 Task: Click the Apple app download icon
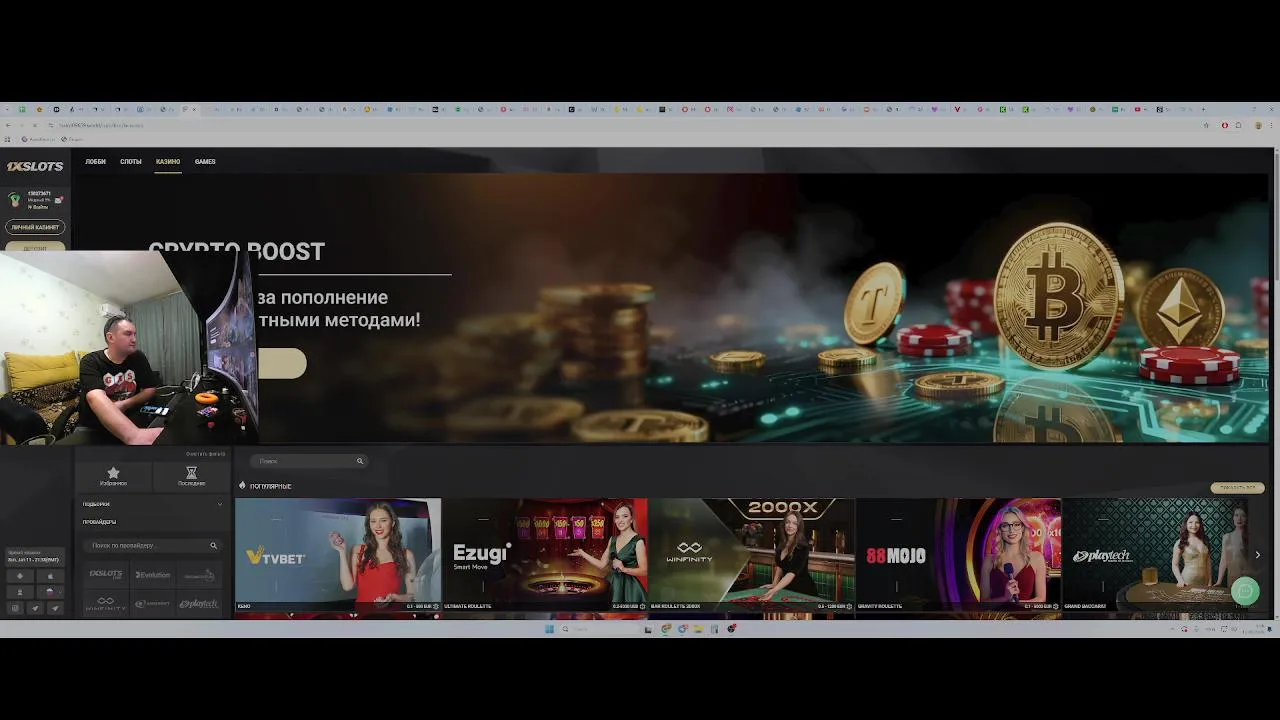(50, 576)
